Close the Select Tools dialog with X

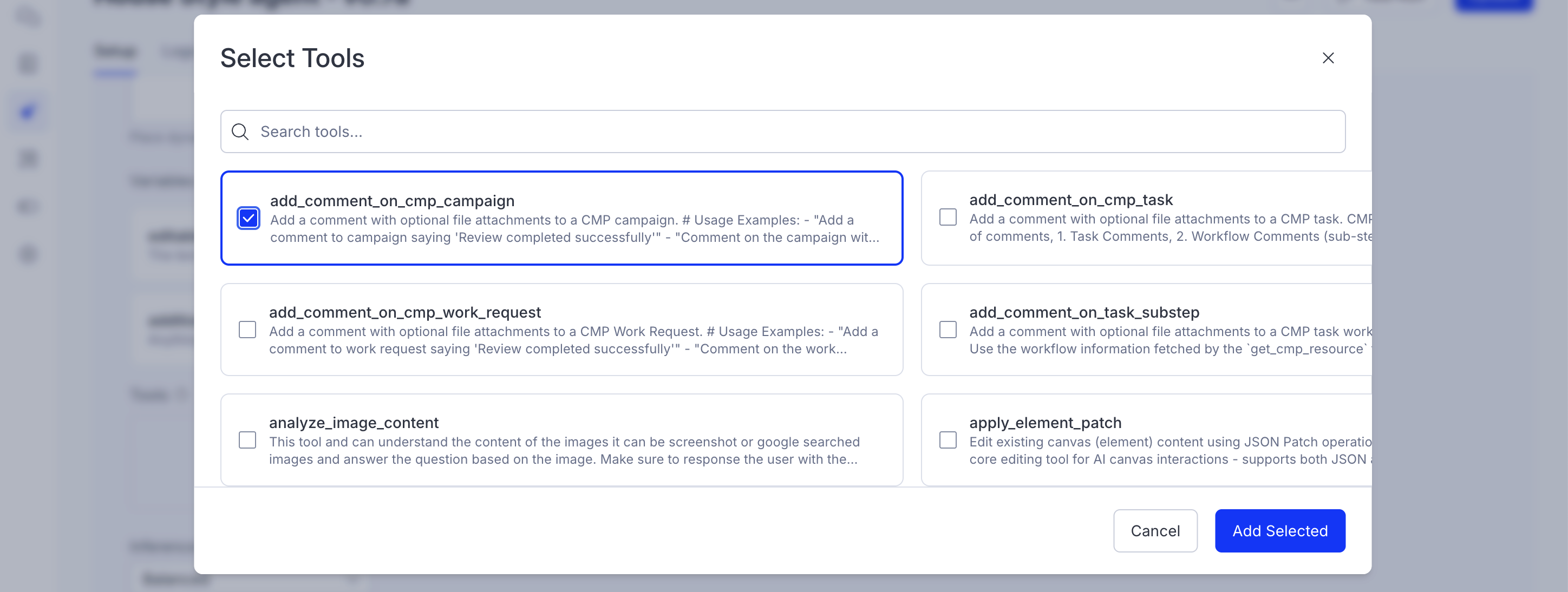[x=1328, y=58]
